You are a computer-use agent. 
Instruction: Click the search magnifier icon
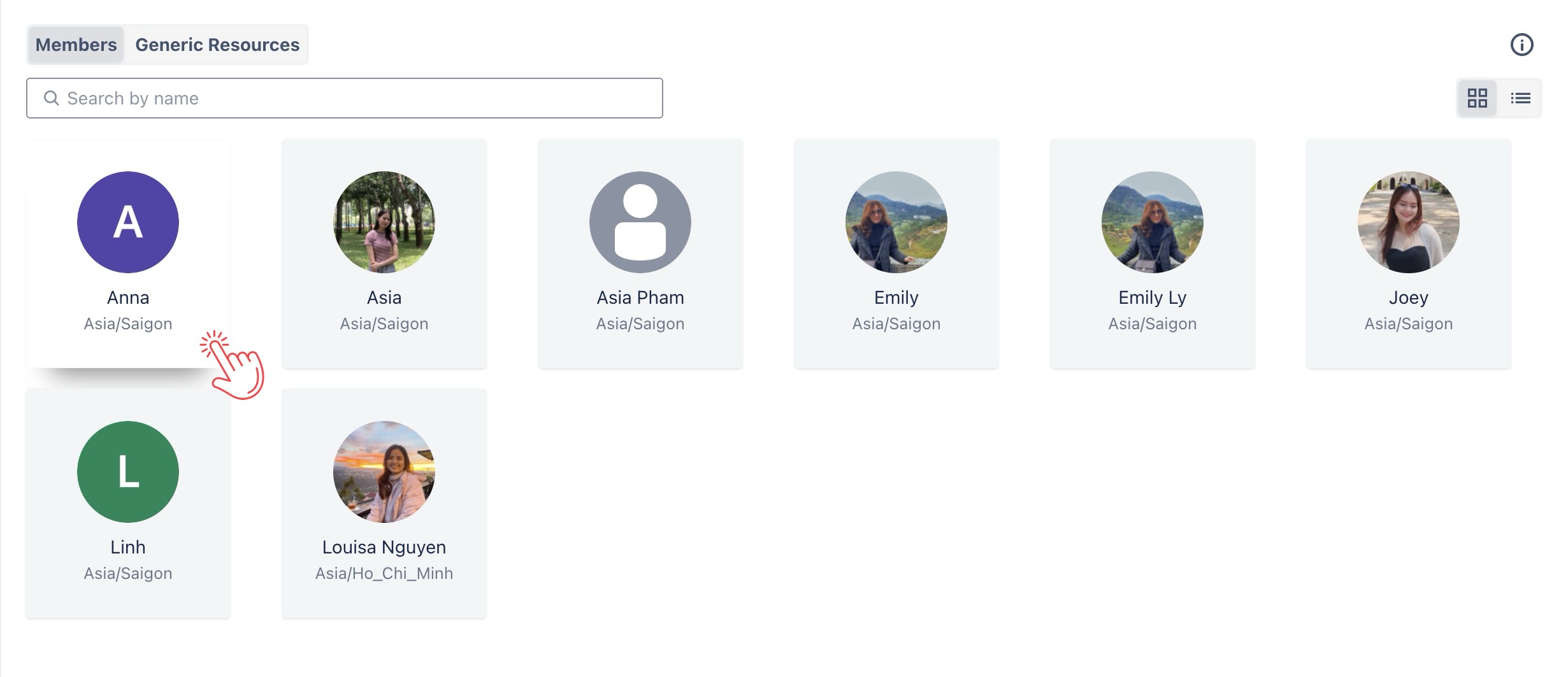[x=51, y=98]
